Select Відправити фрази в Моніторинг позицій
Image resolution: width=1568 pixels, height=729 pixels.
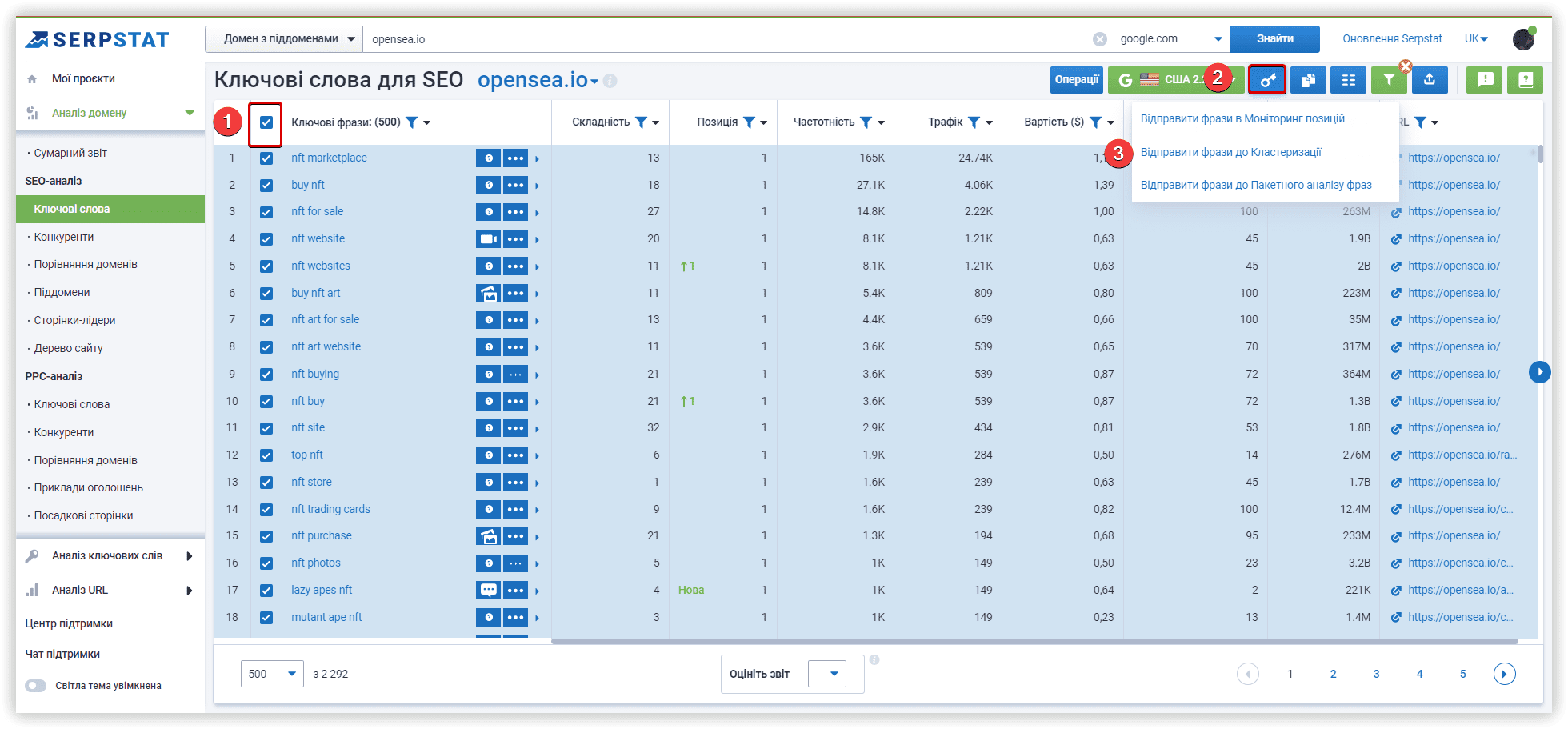[1242, 119]
